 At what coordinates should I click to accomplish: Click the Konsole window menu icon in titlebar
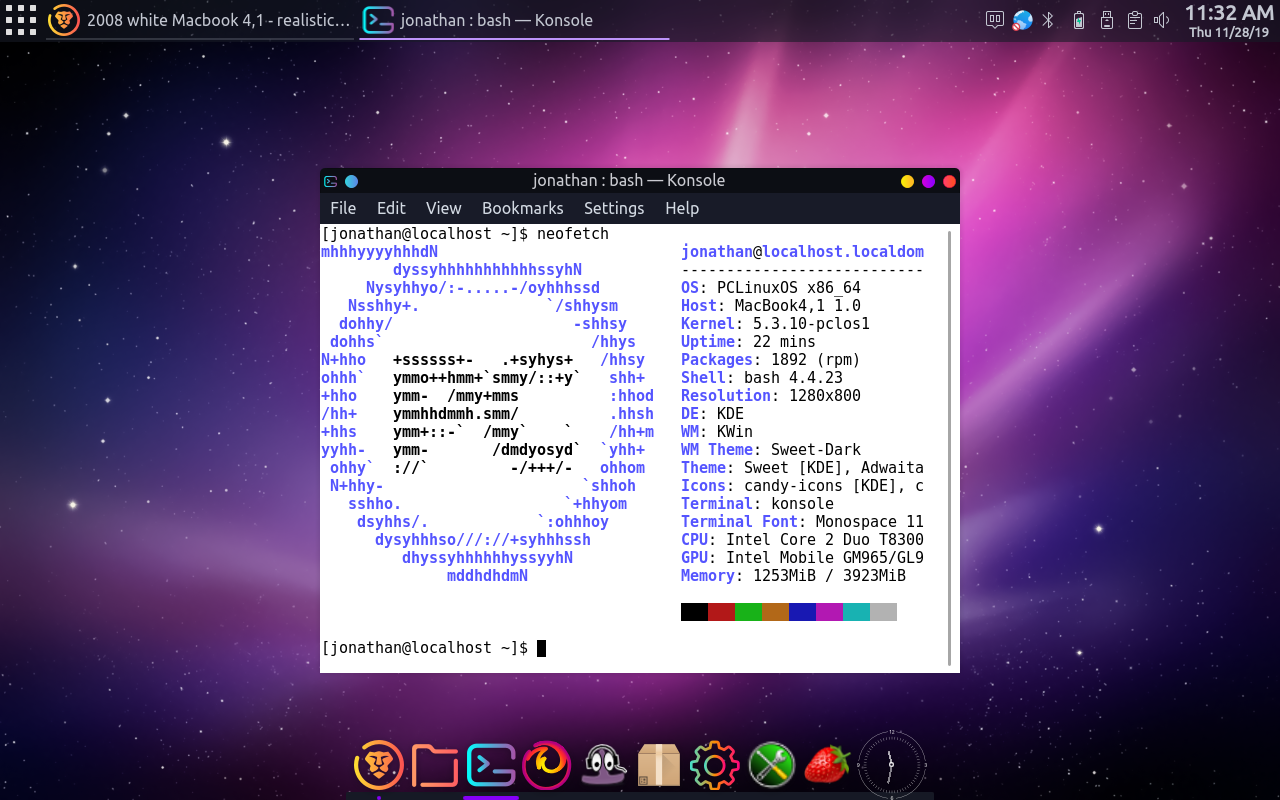point(330,181)
